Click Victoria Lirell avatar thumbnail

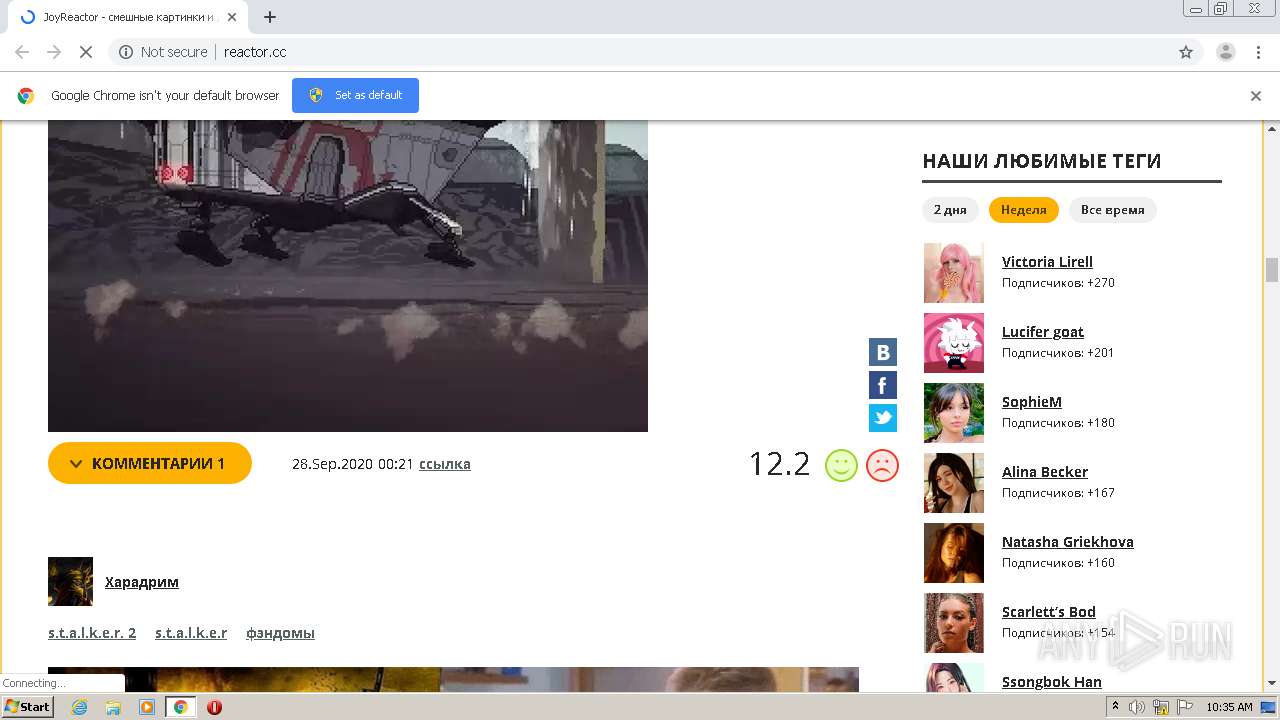pyautogui.click(x=954, y=273)
